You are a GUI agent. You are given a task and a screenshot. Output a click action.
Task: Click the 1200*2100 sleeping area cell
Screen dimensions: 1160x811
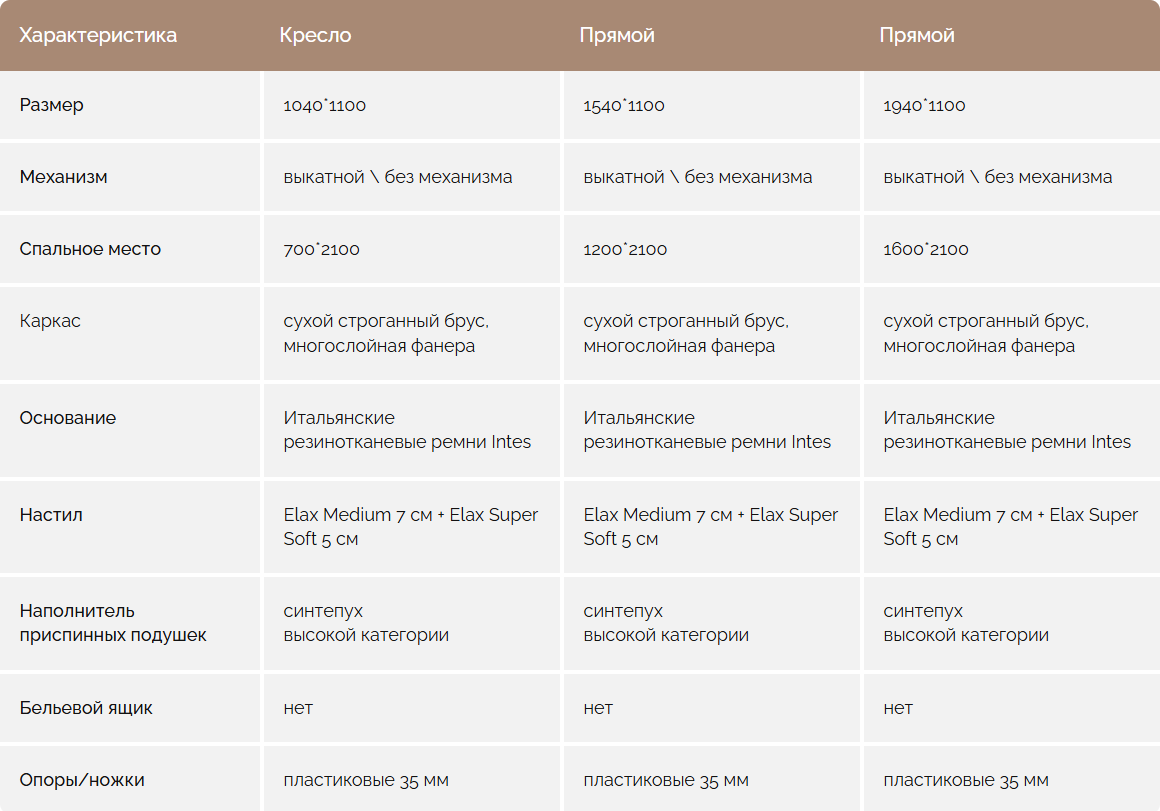(625, 249)
